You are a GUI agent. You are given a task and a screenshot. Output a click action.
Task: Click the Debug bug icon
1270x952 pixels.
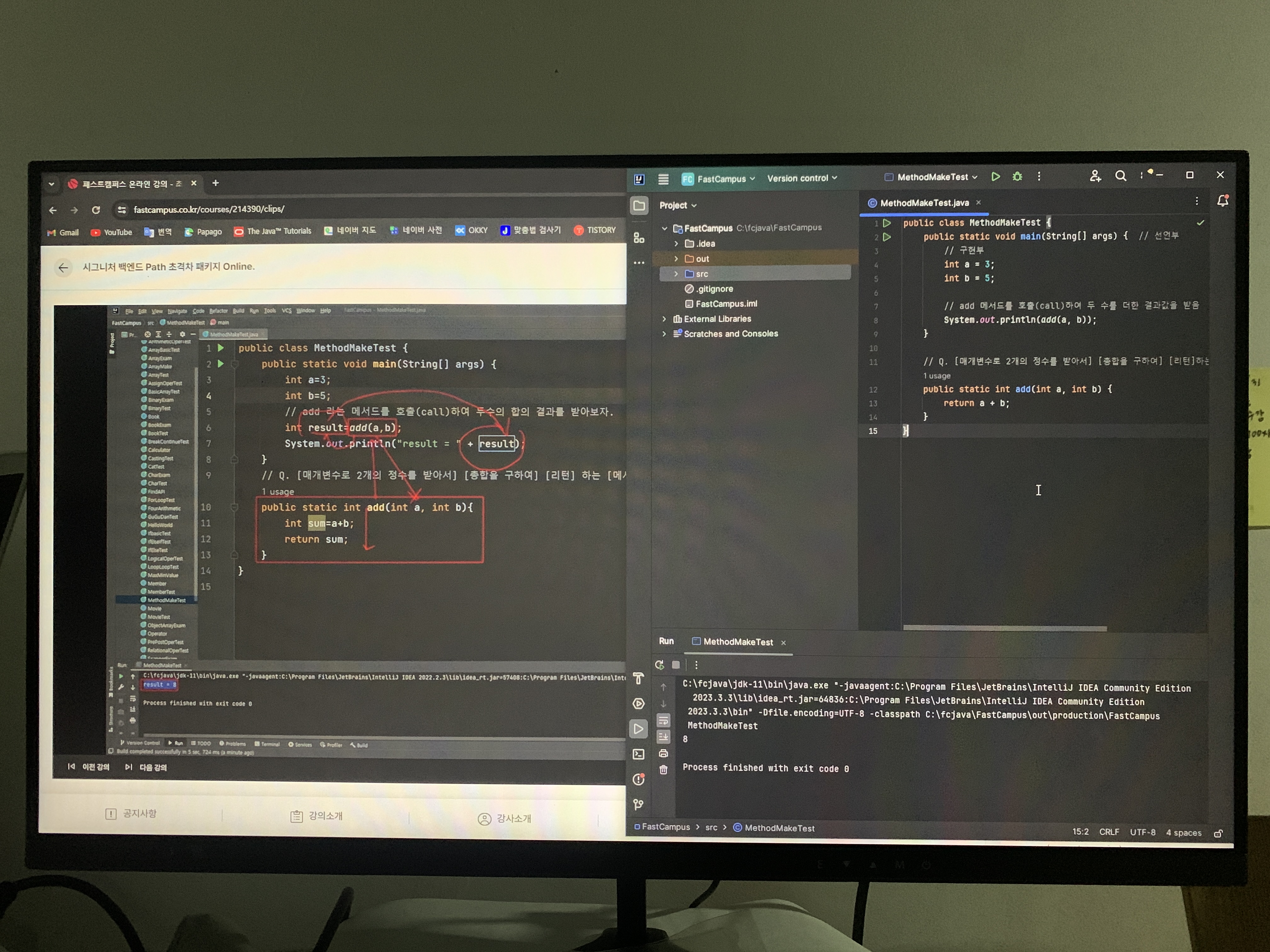[1017, 177]
